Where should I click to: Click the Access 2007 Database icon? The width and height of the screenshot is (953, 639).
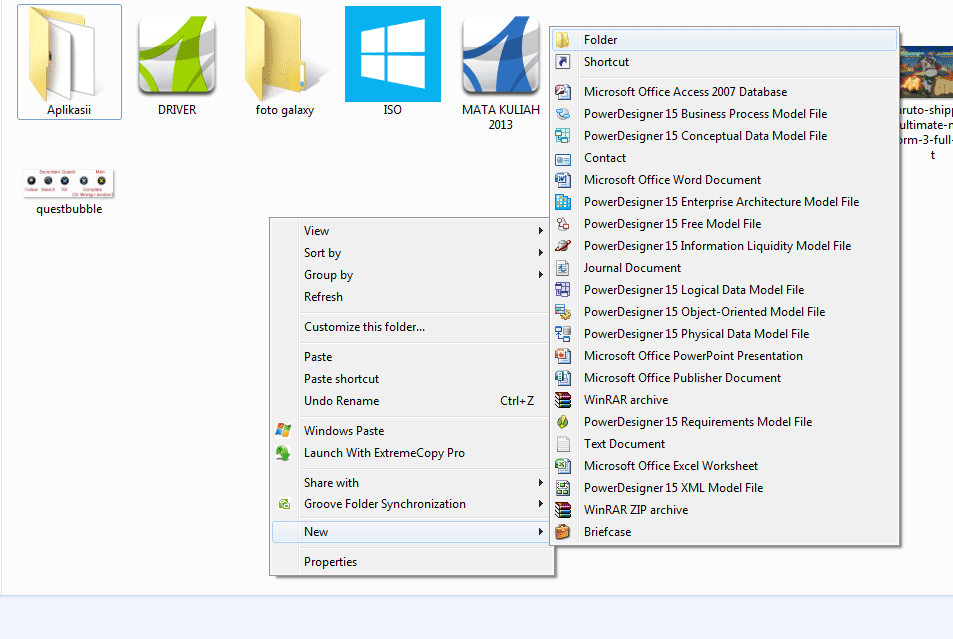click(563, 92)
